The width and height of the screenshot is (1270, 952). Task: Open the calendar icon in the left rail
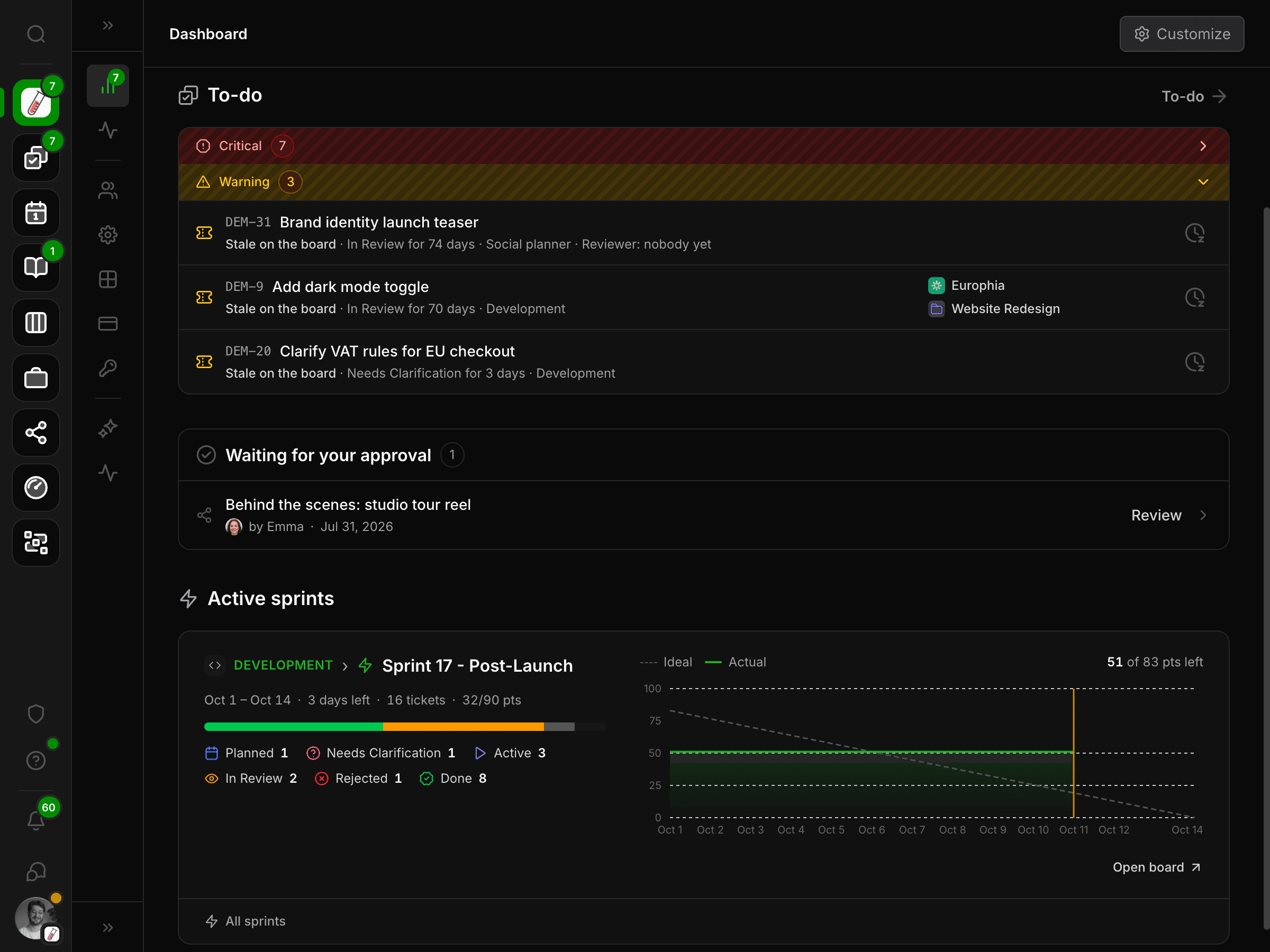35,213
